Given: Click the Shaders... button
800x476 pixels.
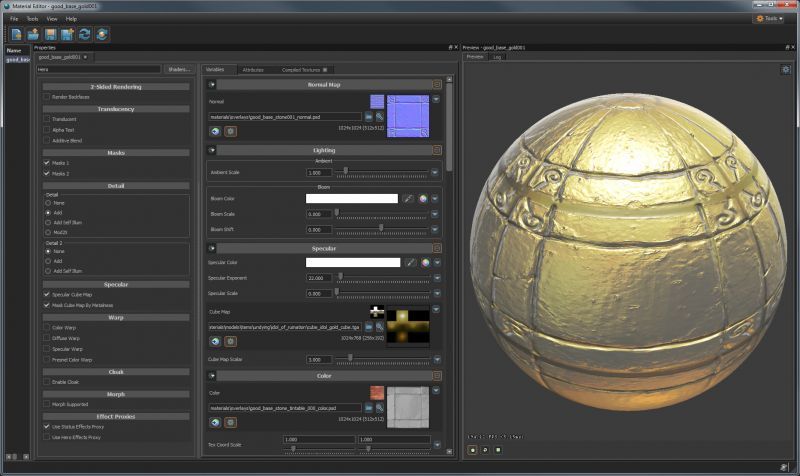Looking at the screenshot, I should pyautogui.click(x=179, y=70).
